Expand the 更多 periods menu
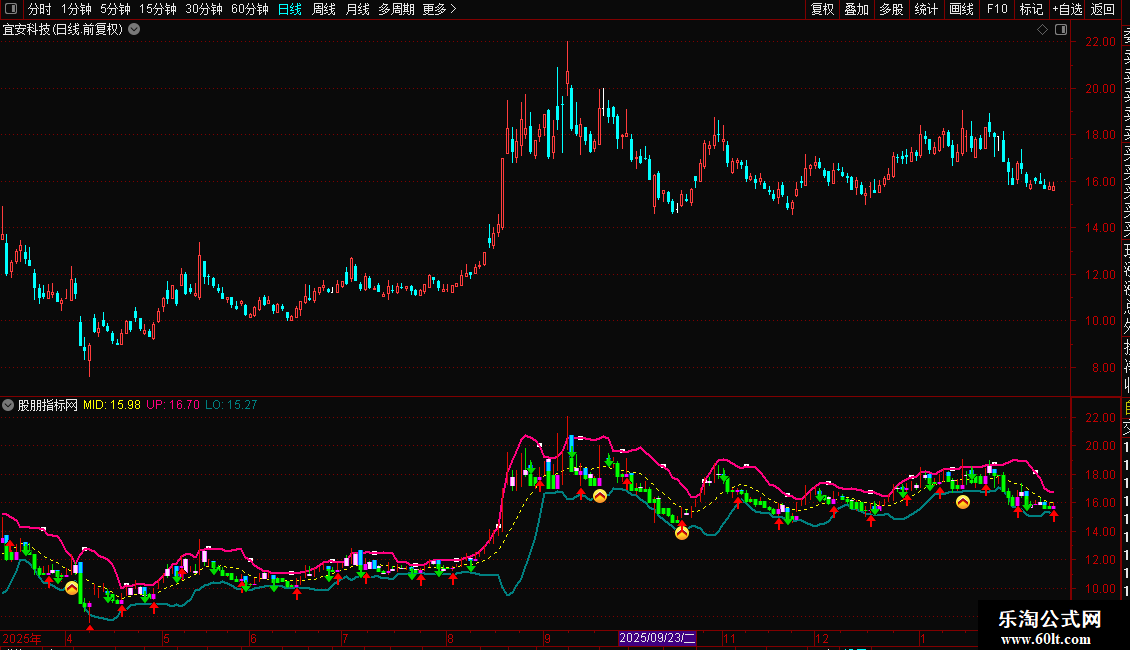 click(x=439, y=9)
